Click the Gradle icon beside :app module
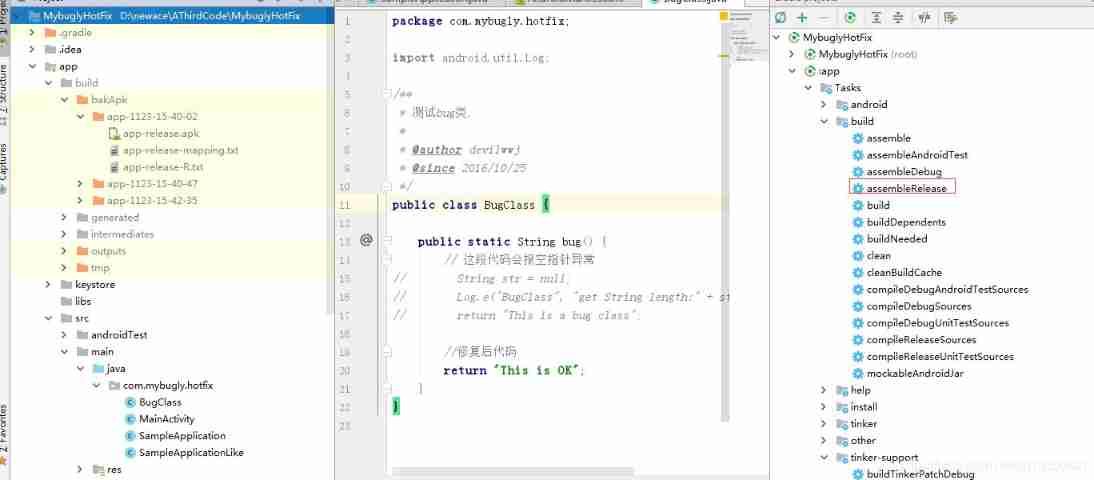This screenshot has width=1094, height=480. pos(810,71)
